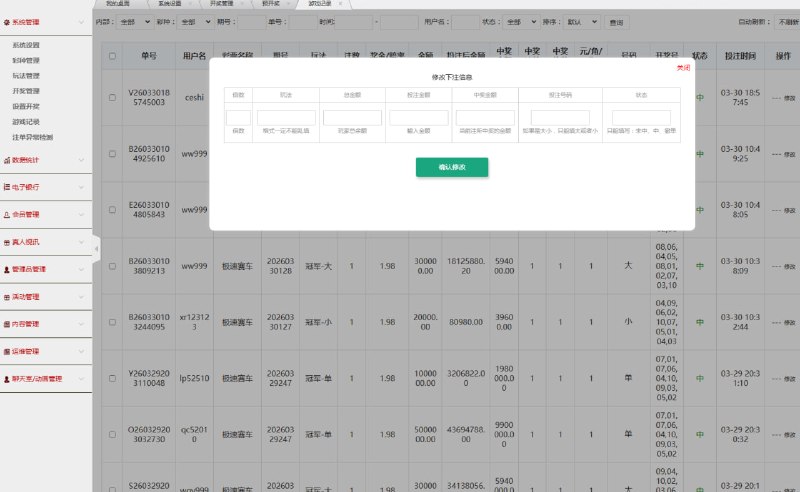Click the 管理员管理 person icon
Screen dimensions: 800x492
click(6, 269)
